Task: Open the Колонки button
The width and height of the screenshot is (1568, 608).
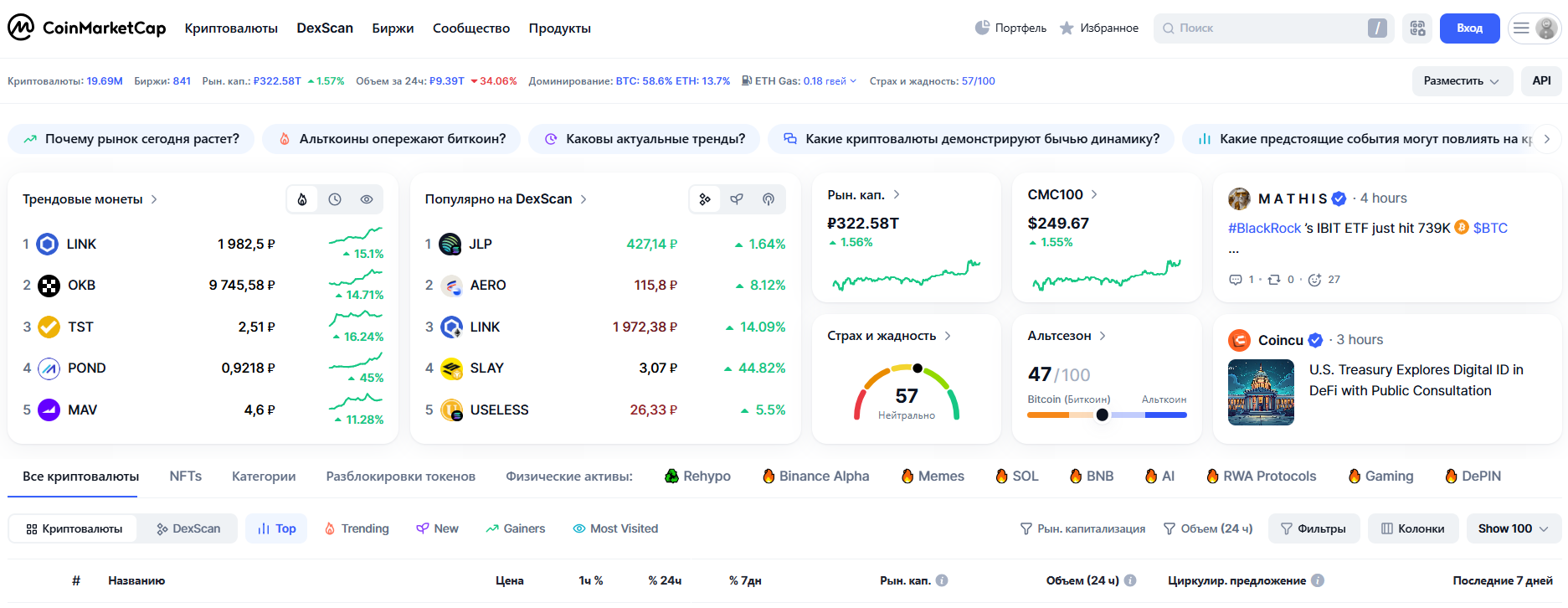Action: click(x=1413, y=528)
